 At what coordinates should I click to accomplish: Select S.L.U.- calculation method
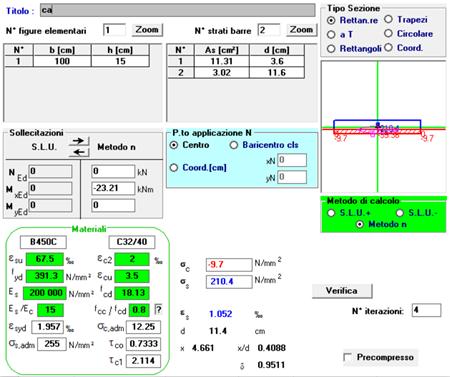click(417, 213)
